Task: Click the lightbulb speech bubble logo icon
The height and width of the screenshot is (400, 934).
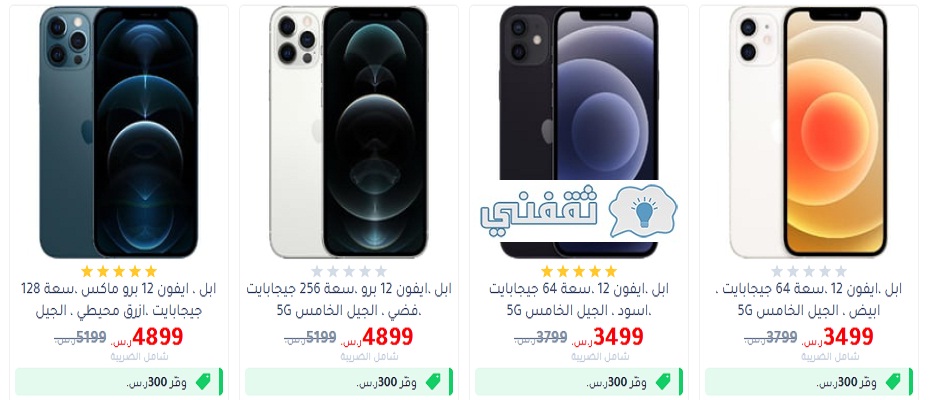Action: pos(643,211)
